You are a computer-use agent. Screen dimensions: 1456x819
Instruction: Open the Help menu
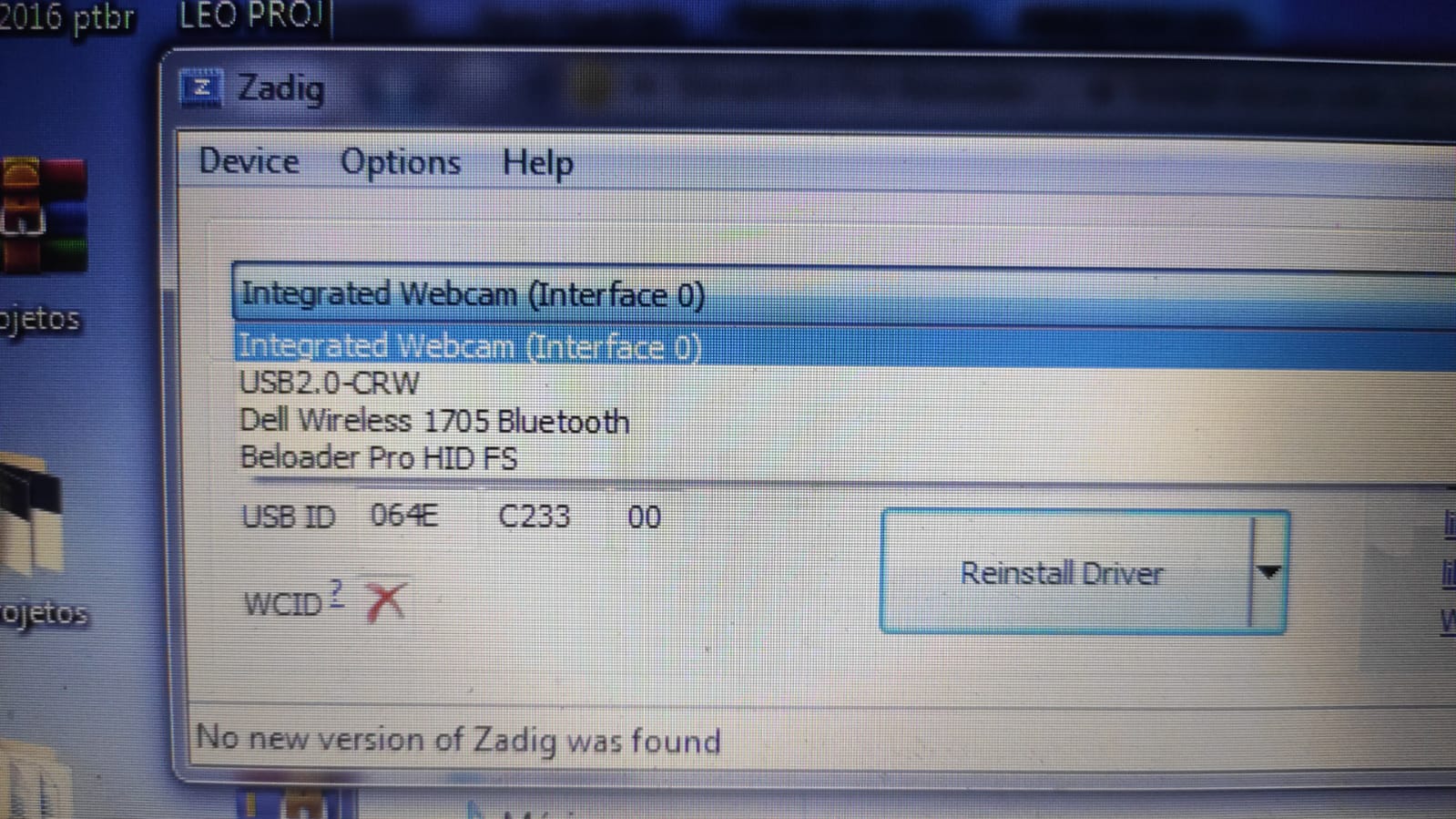coord(537,163)
